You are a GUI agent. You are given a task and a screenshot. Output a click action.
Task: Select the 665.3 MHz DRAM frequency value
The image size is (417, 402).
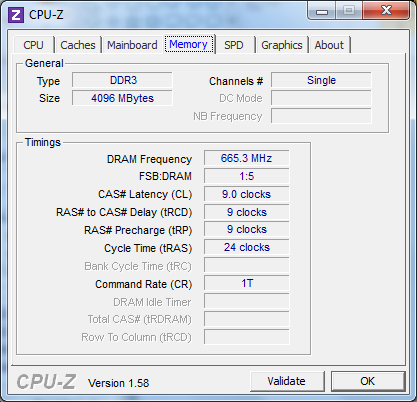pyautogui.click(x=247, y=158)
